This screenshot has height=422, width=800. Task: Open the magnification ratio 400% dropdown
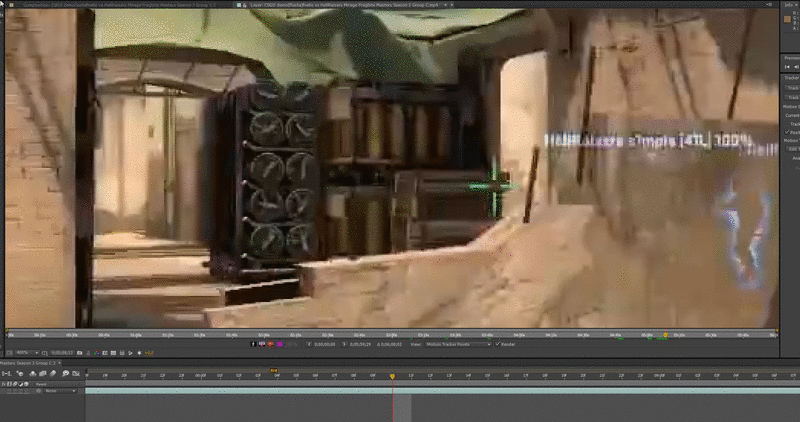coord(27,353)
